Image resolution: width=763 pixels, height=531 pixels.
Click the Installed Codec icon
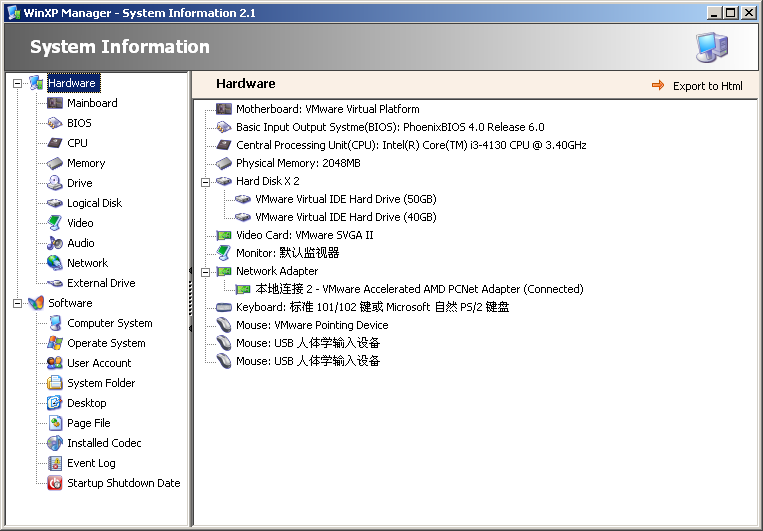pos(55,443)
